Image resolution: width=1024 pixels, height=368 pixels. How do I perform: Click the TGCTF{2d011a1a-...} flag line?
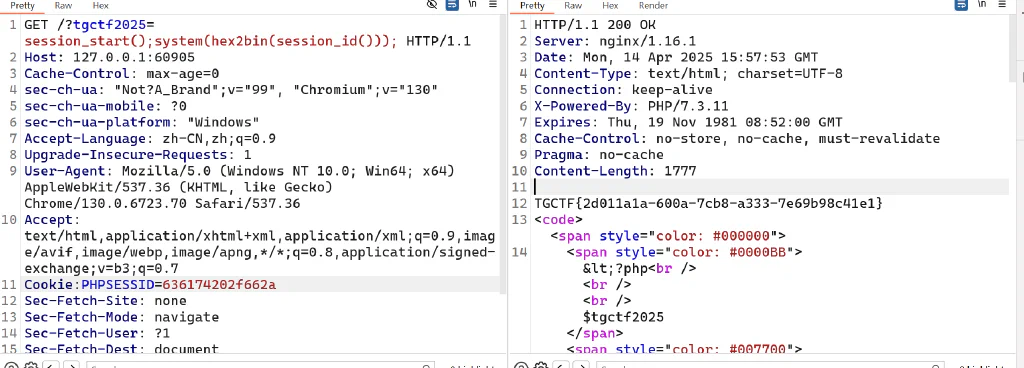(x=709, y=204)
